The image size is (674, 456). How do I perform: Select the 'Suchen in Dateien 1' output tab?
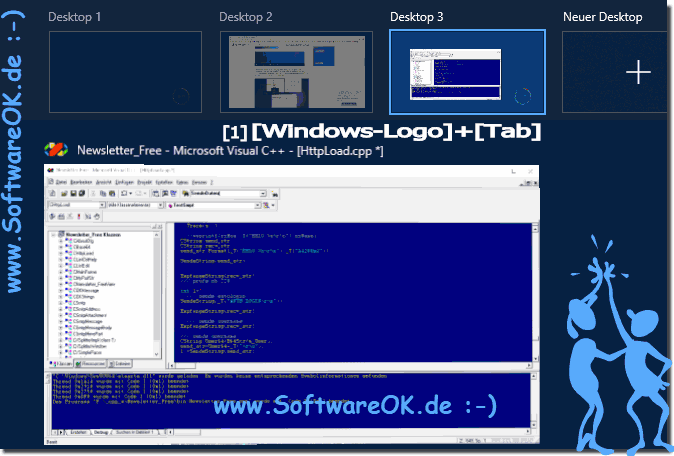(135, 432)
